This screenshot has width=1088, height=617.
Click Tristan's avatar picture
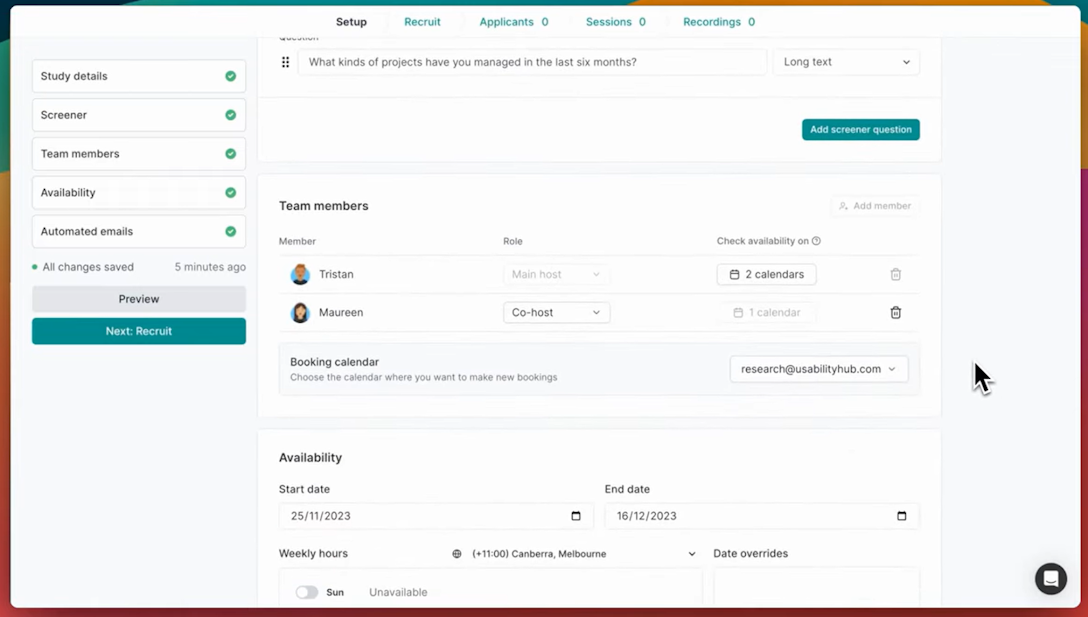[x=301, y=274]
